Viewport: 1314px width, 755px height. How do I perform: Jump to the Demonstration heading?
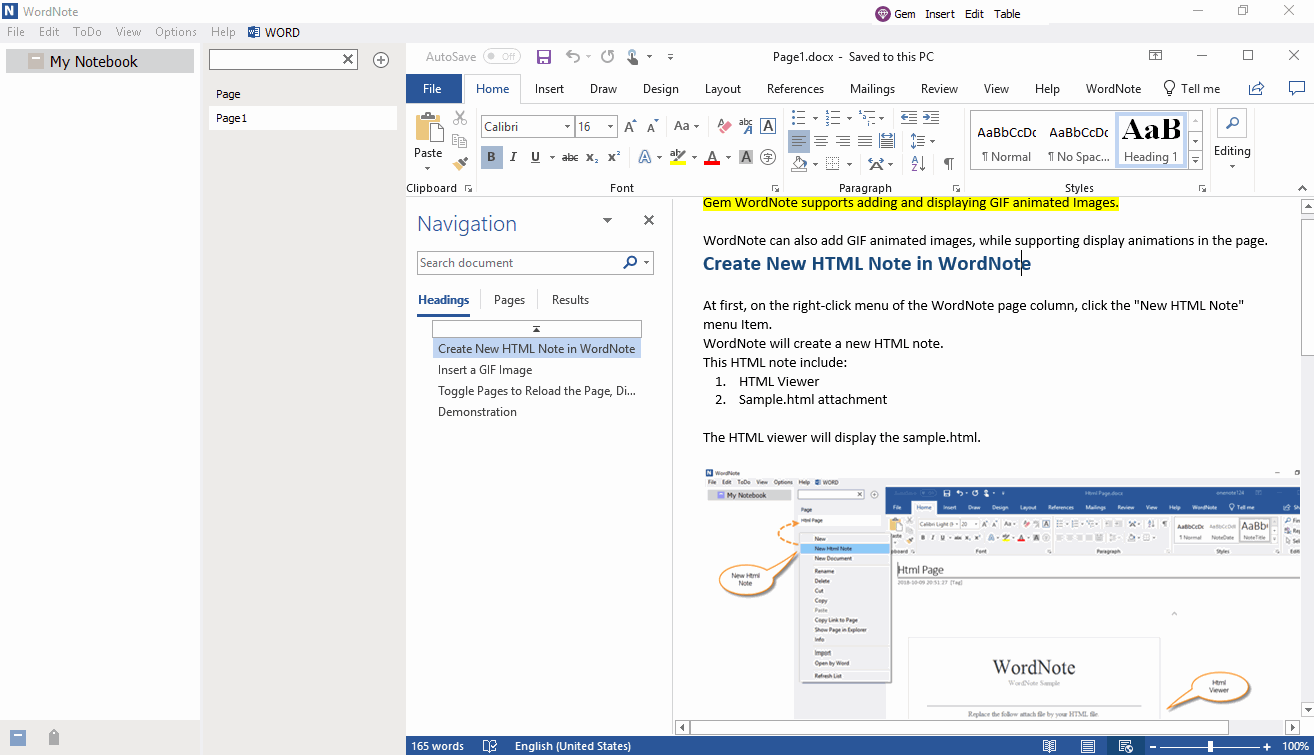pyautogui.click(x=477, y=412)
